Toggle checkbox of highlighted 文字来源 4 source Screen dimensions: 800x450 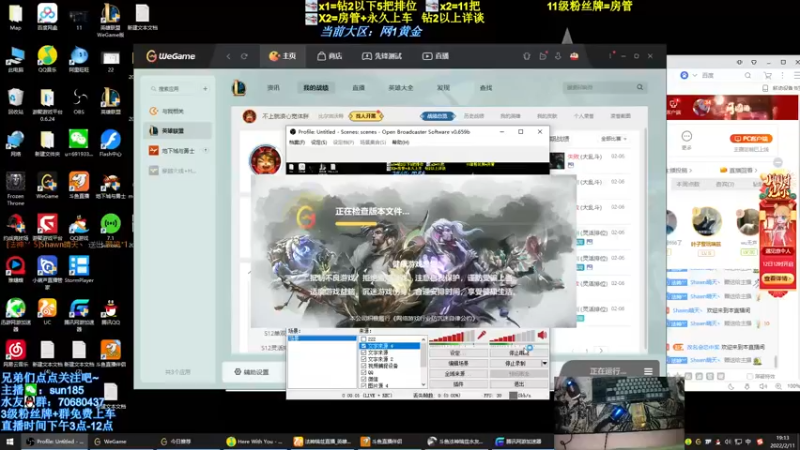pyautogui.click(x=363, y=345)
